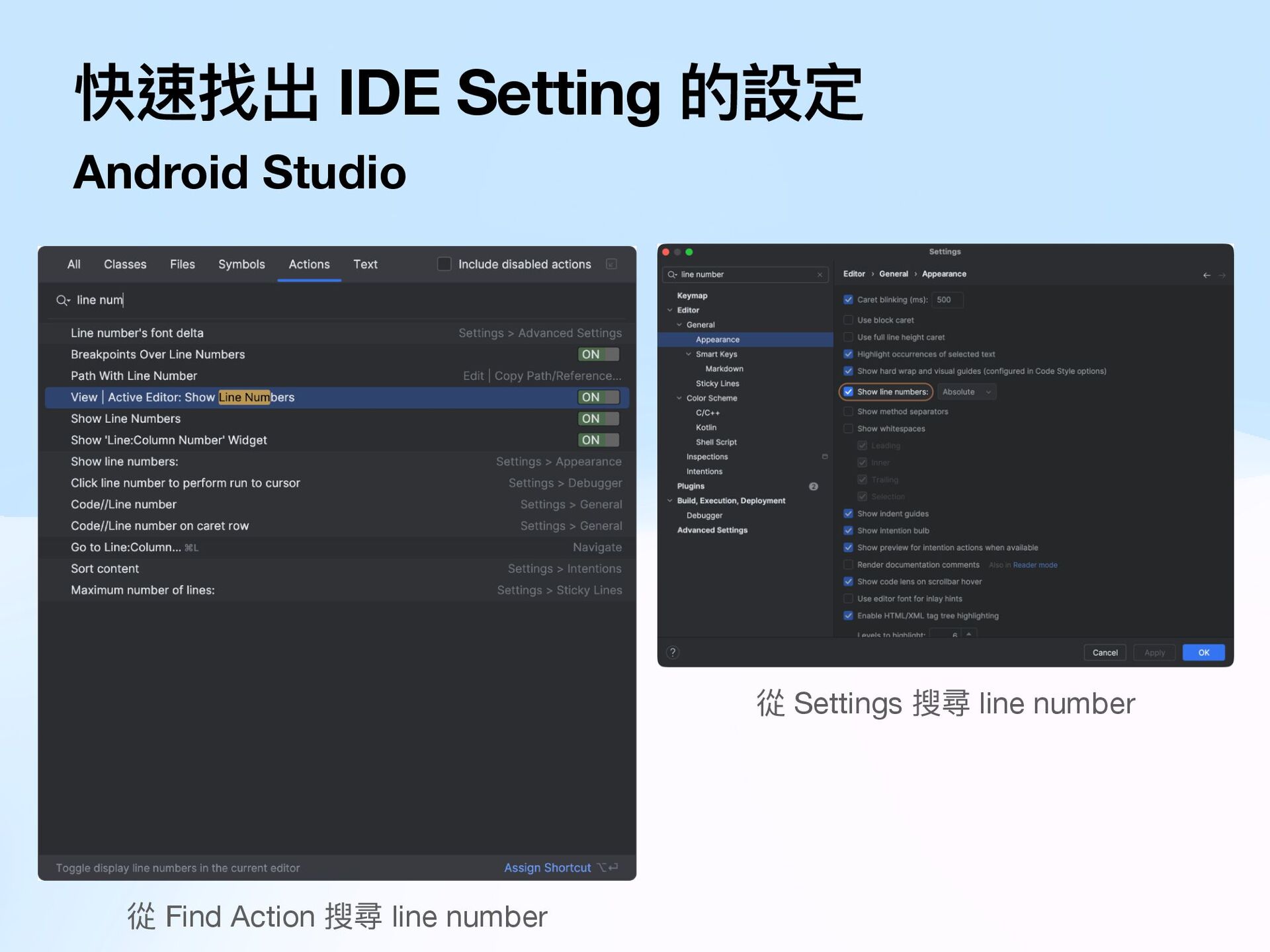Viewport: 1270px width, 952px height.
Task: Uncheck Show intention bulb checkbox
Action: (x=848, y=531)
